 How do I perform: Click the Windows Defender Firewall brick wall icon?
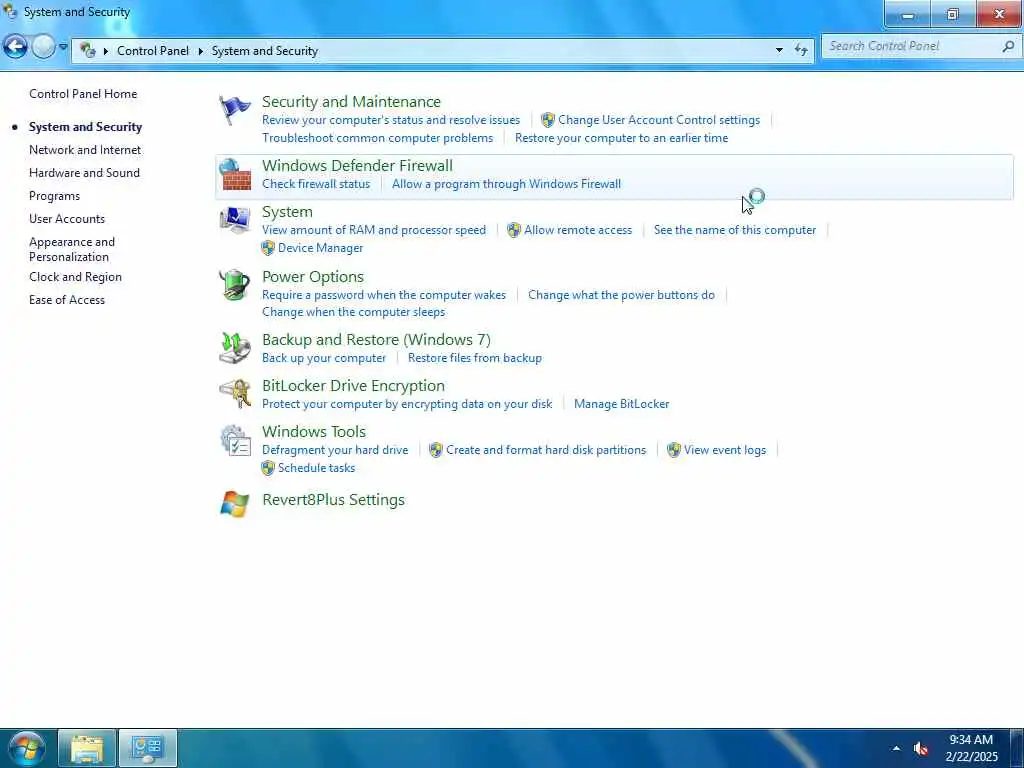(234, 174)
